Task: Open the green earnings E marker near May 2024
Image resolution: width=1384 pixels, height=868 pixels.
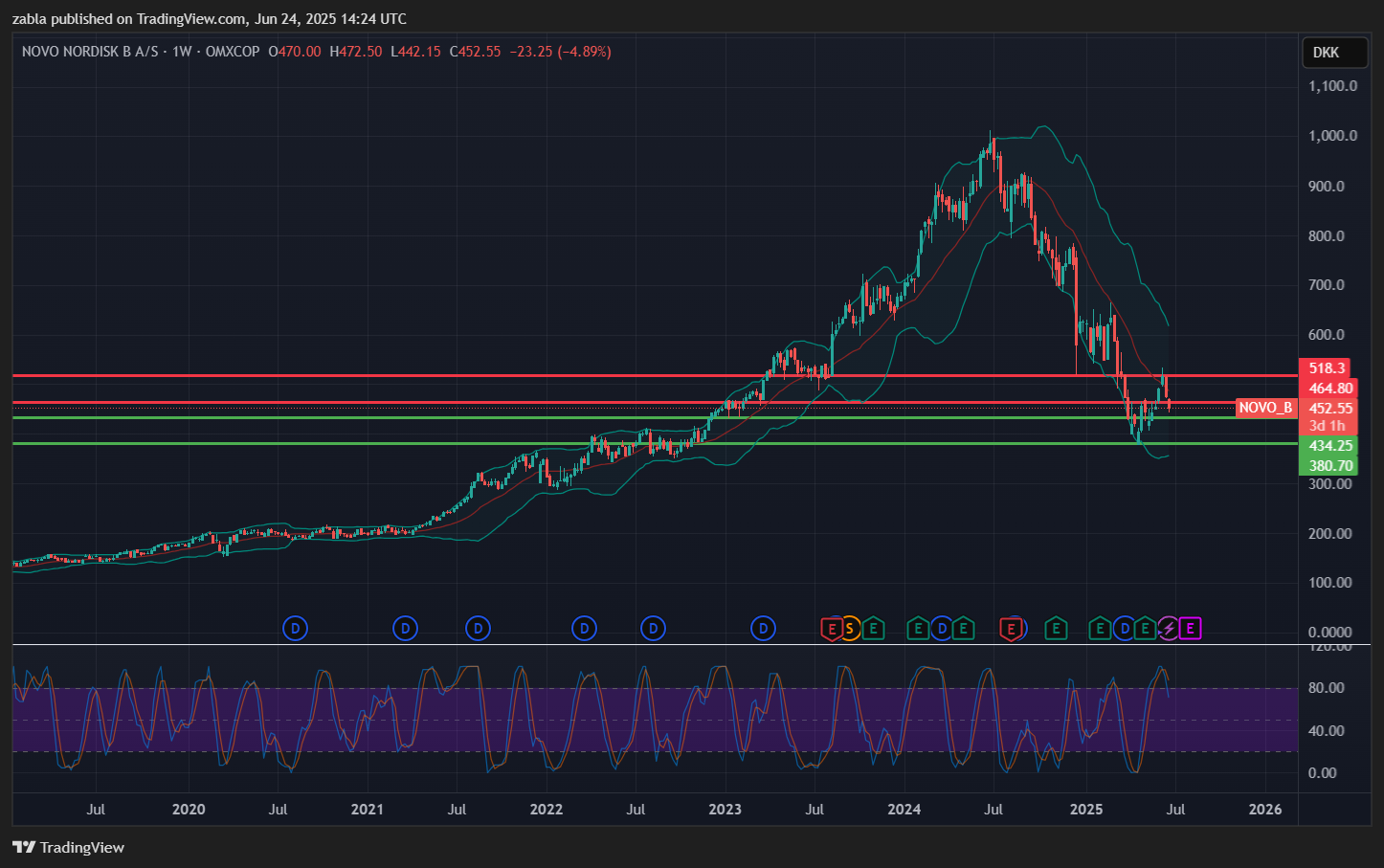Action: 964,629
